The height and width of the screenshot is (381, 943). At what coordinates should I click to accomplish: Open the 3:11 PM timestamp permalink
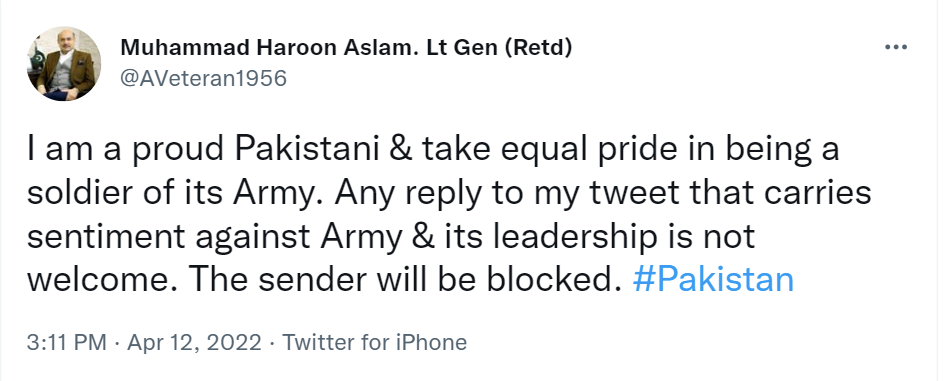tap(67, 343)
